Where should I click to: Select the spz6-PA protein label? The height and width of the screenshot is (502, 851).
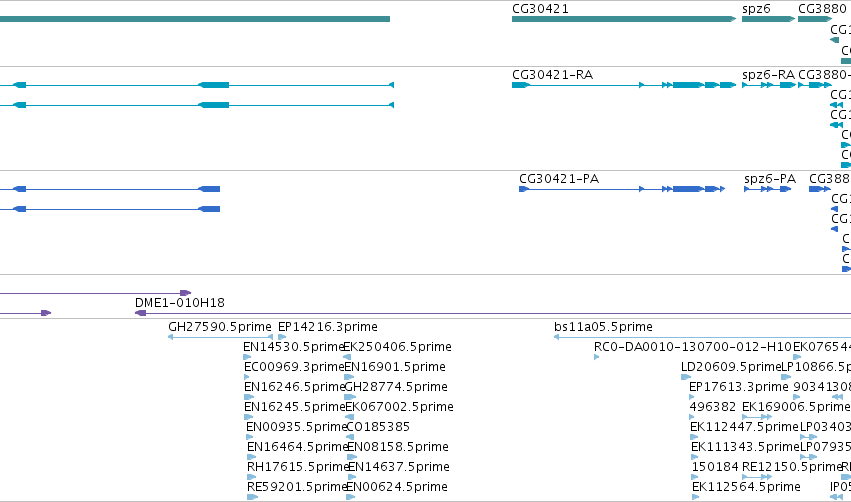(x=770, y=179)
